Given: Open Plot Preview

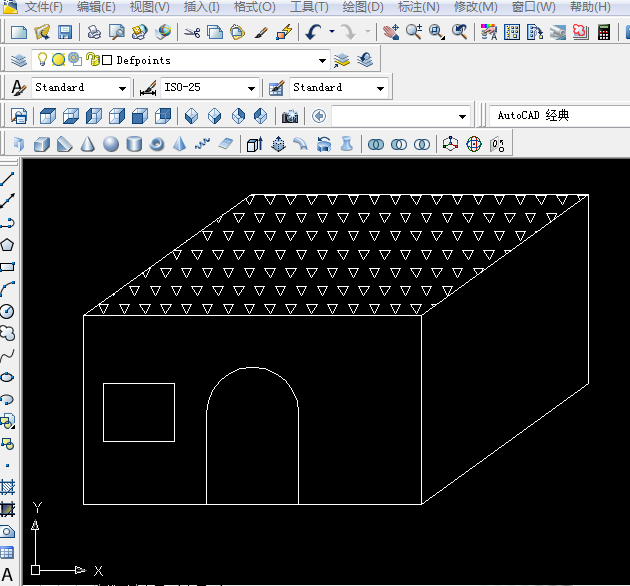Looking at the screenshot, I should tap(117, 32).
